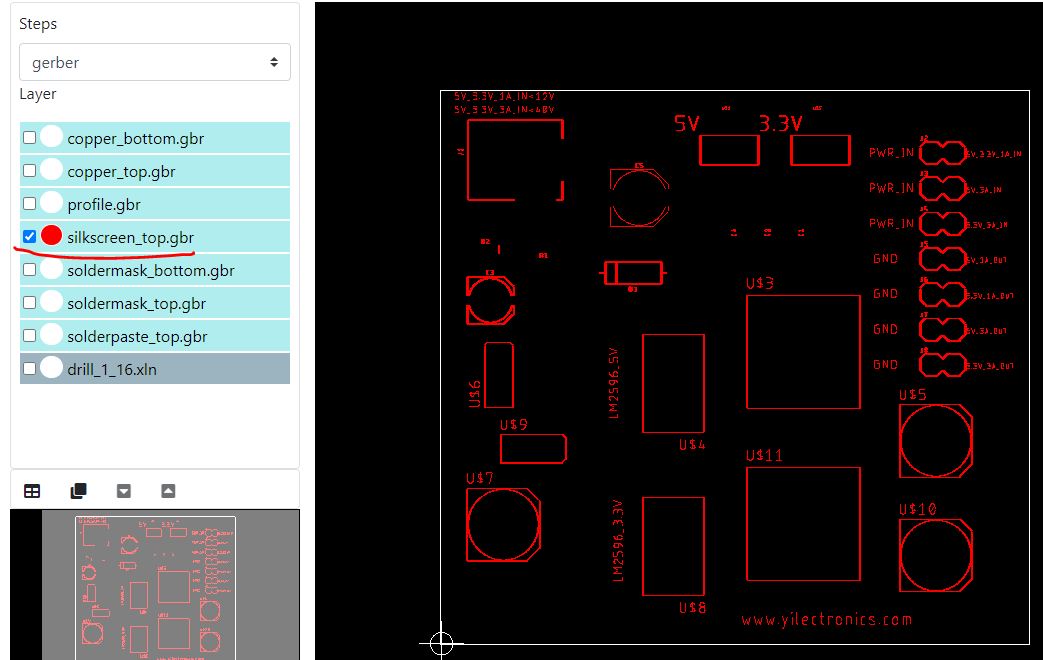Pick the copper_bottom.gbr white color circle
This screenshot has height=660, width=1043.
(51, 138)
